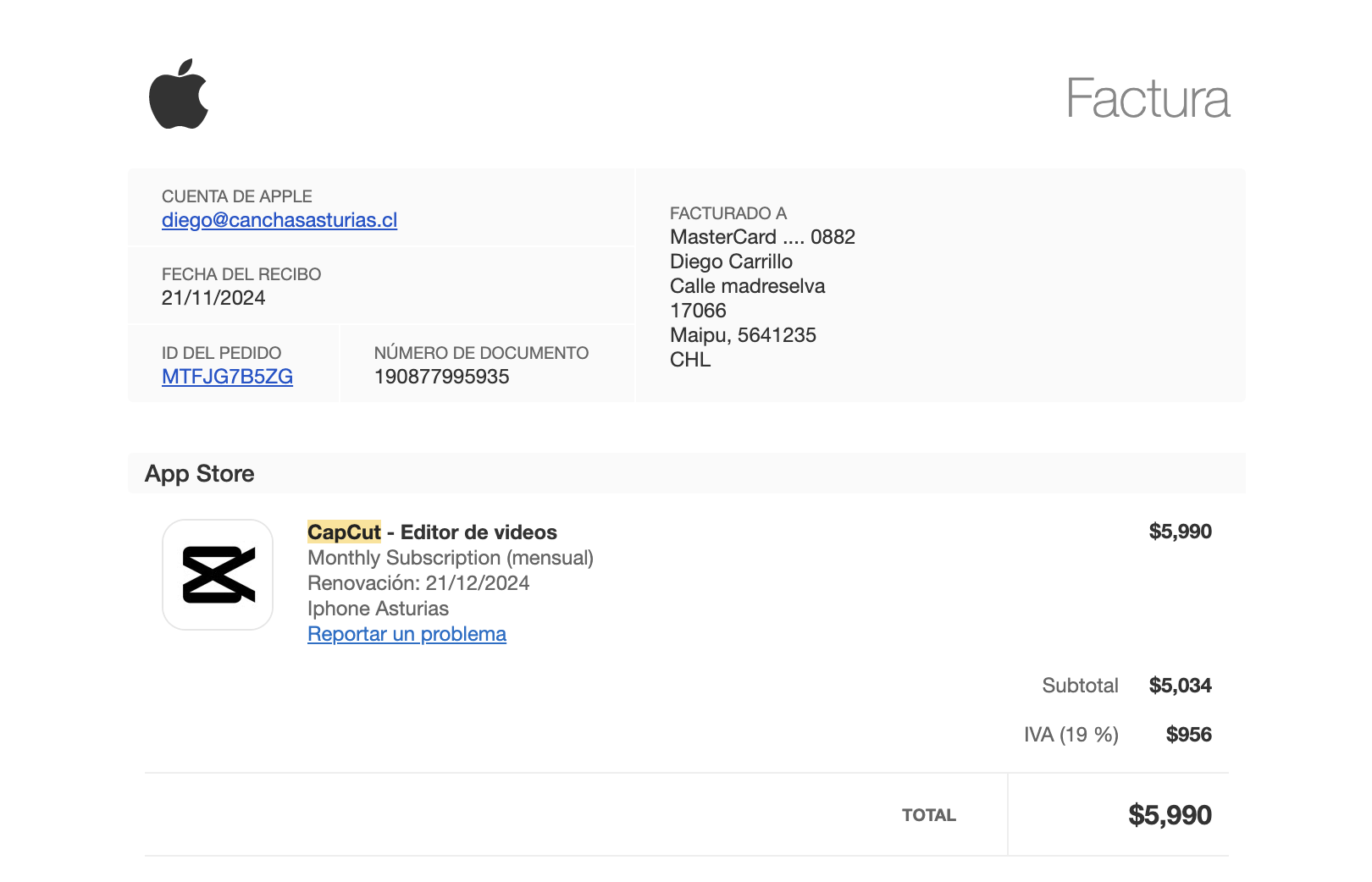Click the App Store section header

(200, 474)
